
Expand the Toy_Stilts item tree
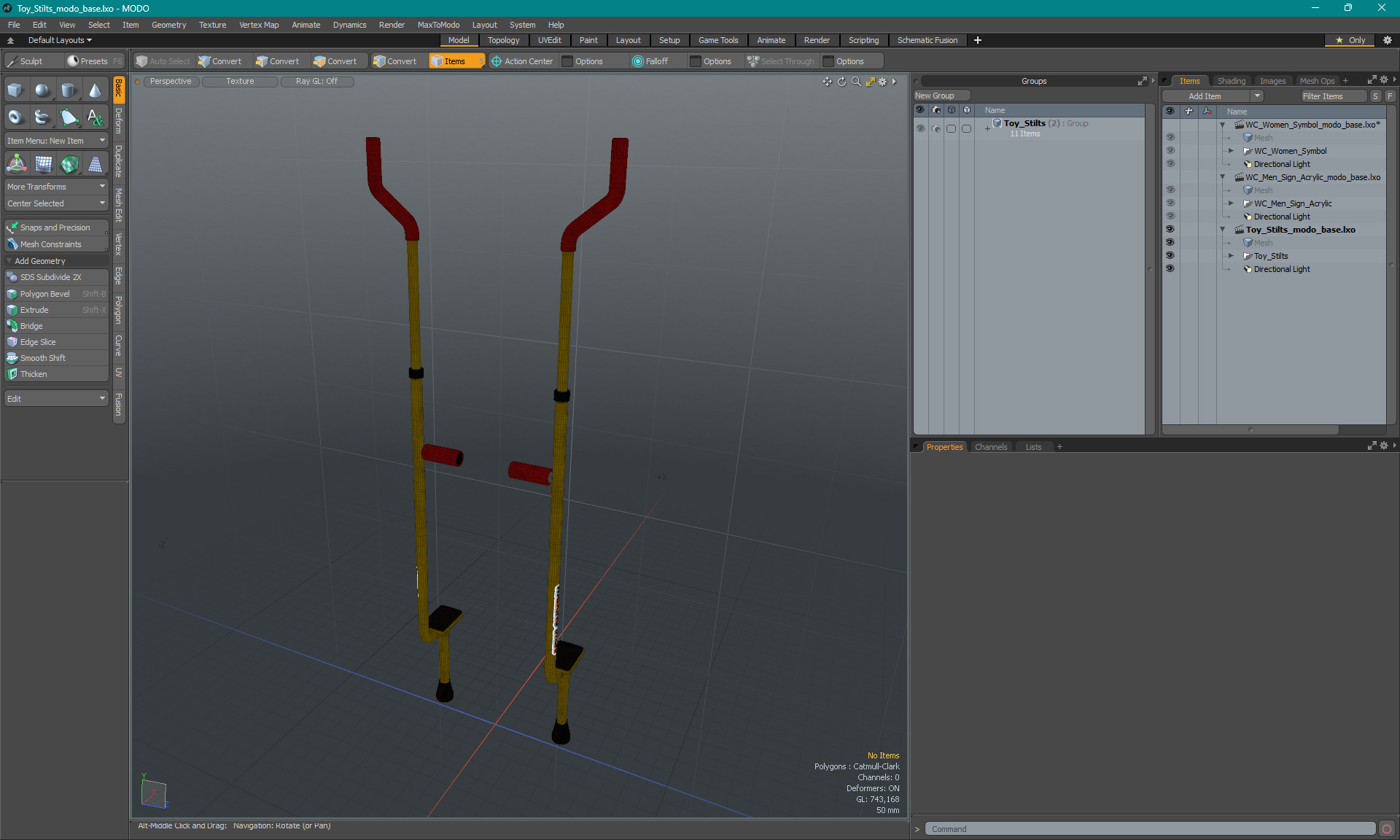point(1232,256)
